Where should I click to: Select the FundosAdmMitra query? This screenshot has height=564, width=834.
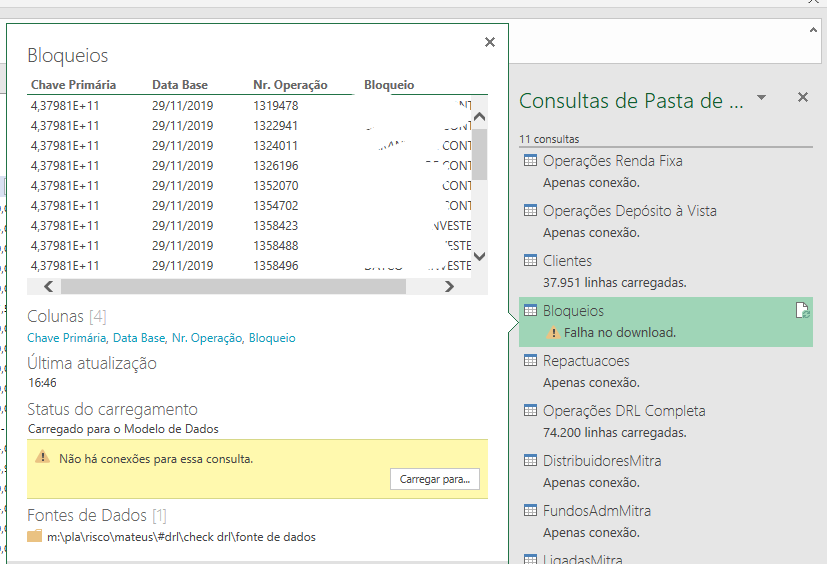pyautogui.click(x=666, y=521)
